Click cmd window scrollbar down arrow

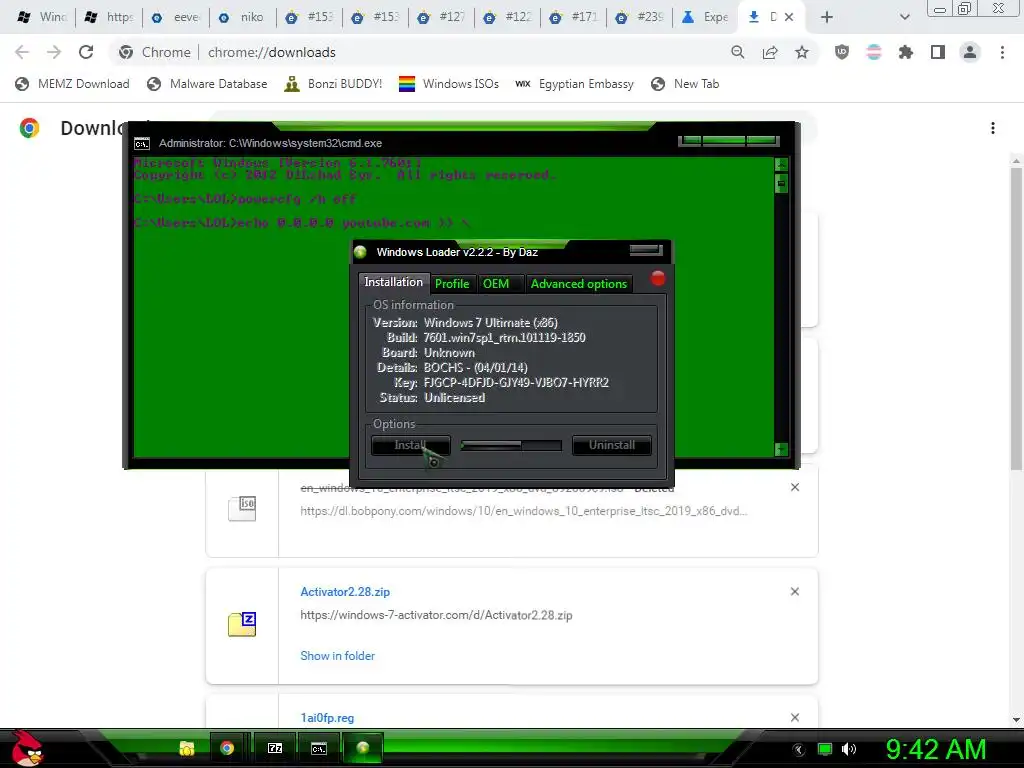tap(781, 449)
